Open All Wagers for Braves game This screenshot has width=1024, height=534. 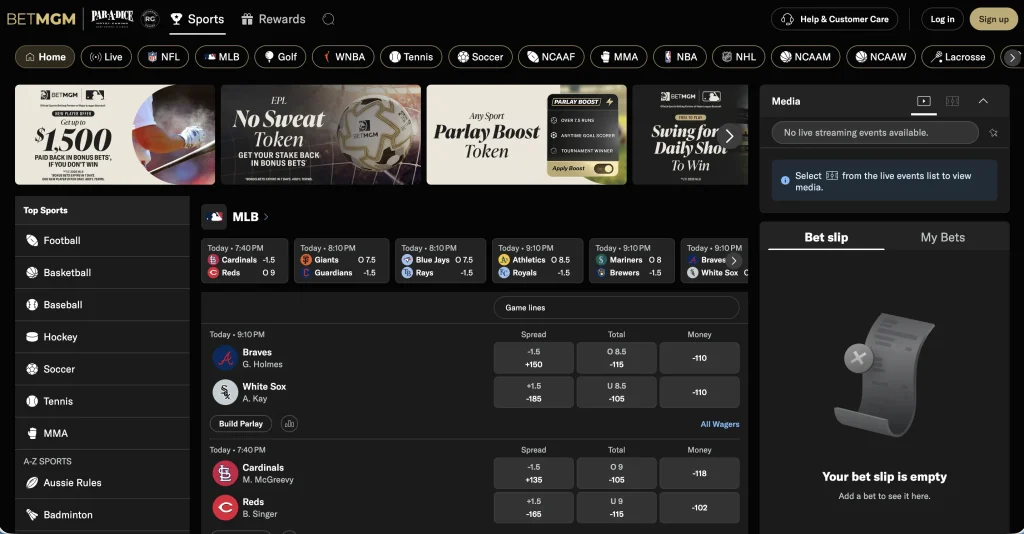pos(720,424)
